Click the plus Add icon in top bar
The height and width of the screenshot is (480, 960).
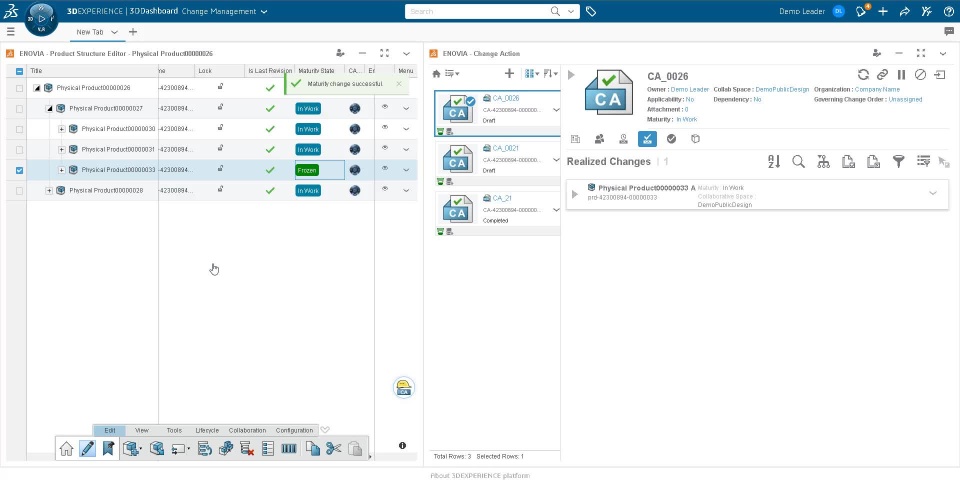(x=883, y=11)
